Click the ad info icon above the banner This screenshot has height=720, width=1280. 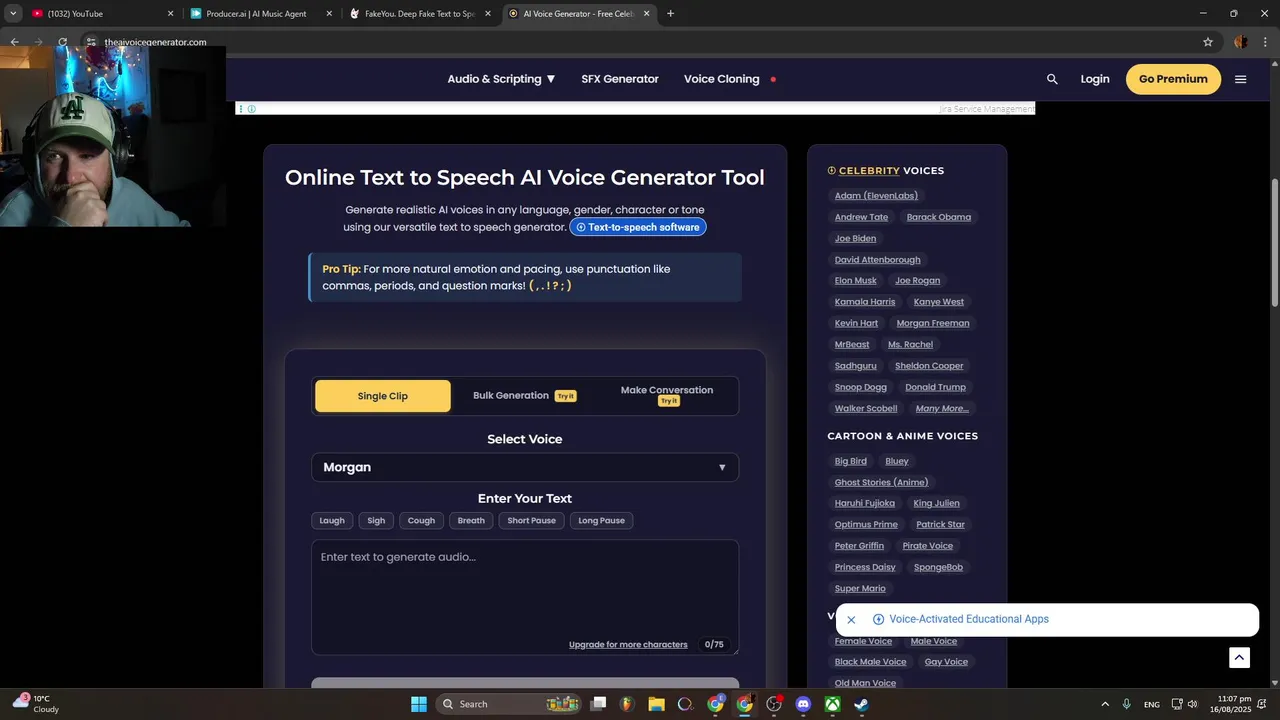coord(251,109)
